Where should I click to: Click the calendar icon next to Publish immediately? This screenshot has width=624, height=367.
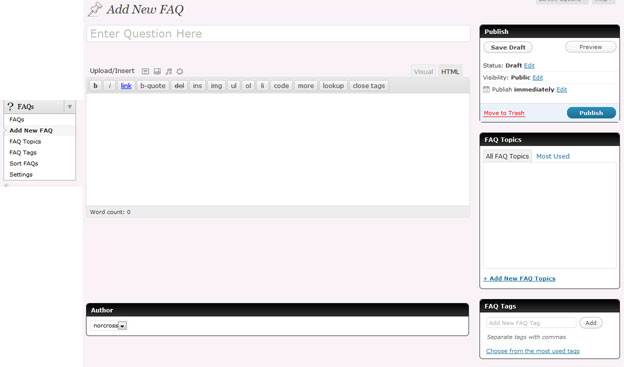click(486, 89)
